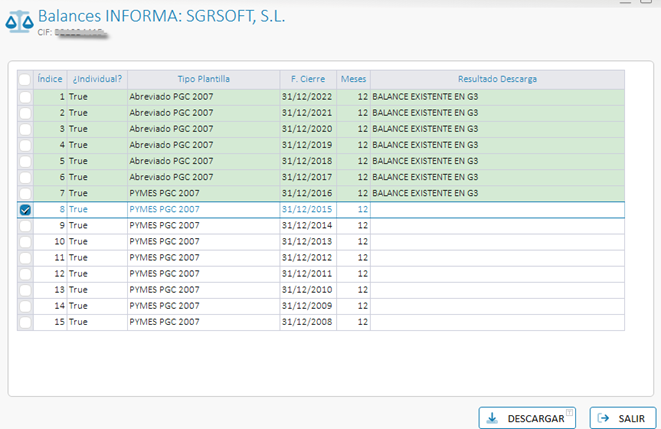Click the title Balances INFORMA: SGRSOFT, S.L.
Image resolution: width=661 pixels, height=429 pixels.
coord(161,16)
